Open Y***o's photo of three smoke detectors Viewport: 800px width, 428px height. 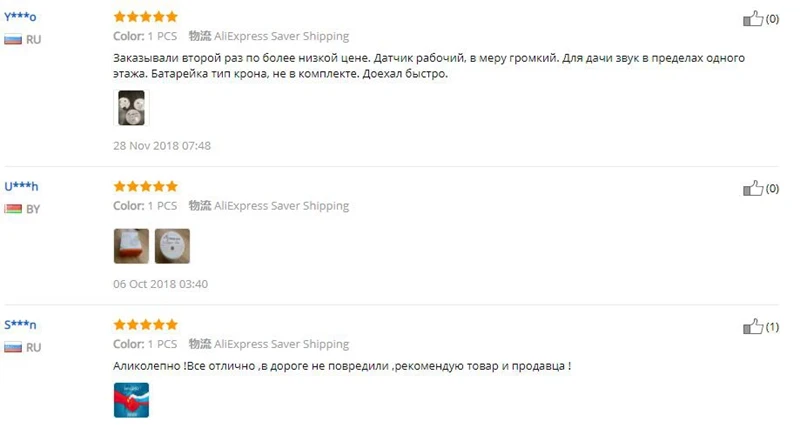coord(131,108)
